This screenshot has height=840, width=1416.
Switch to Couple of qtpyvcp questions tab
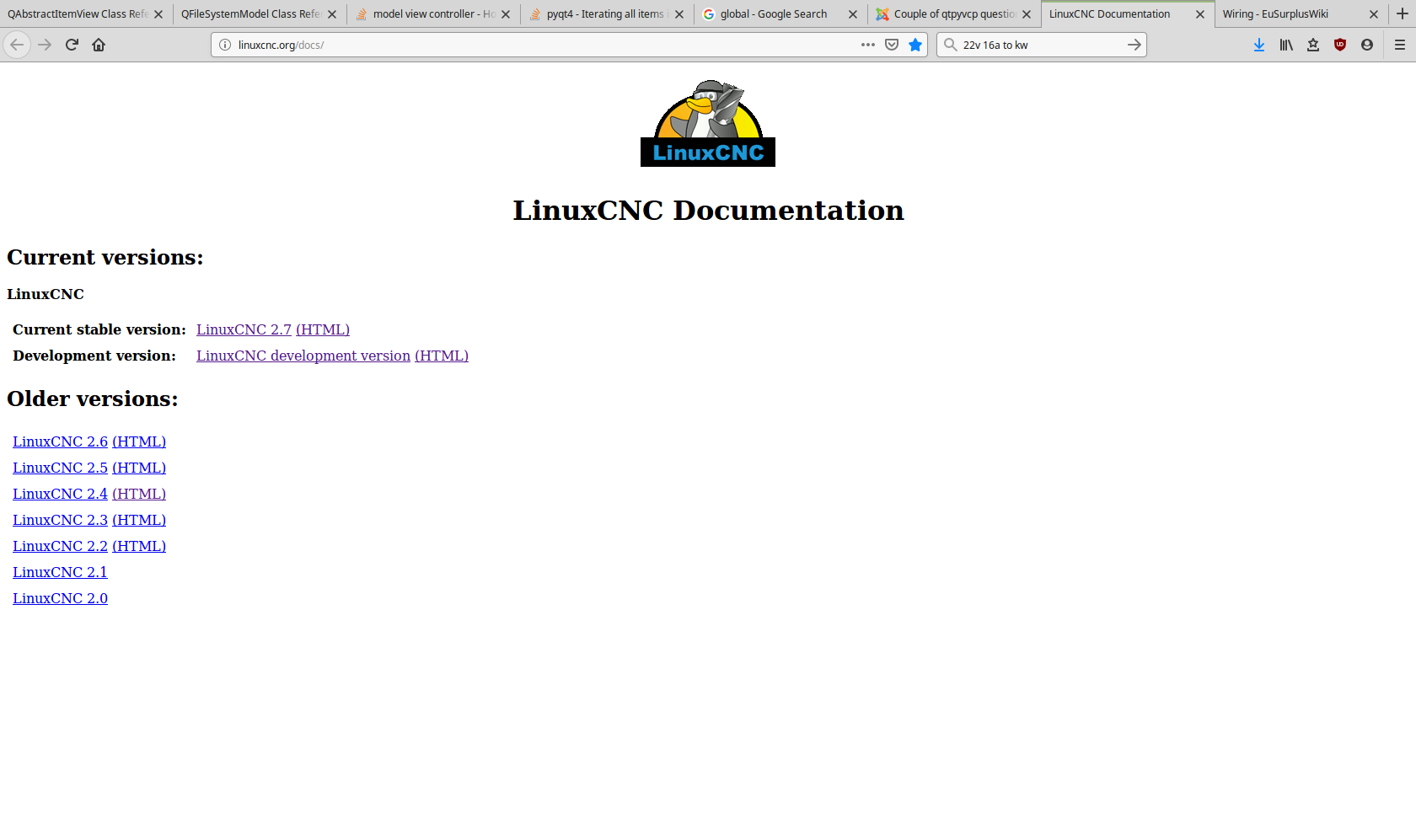point(954,14)
